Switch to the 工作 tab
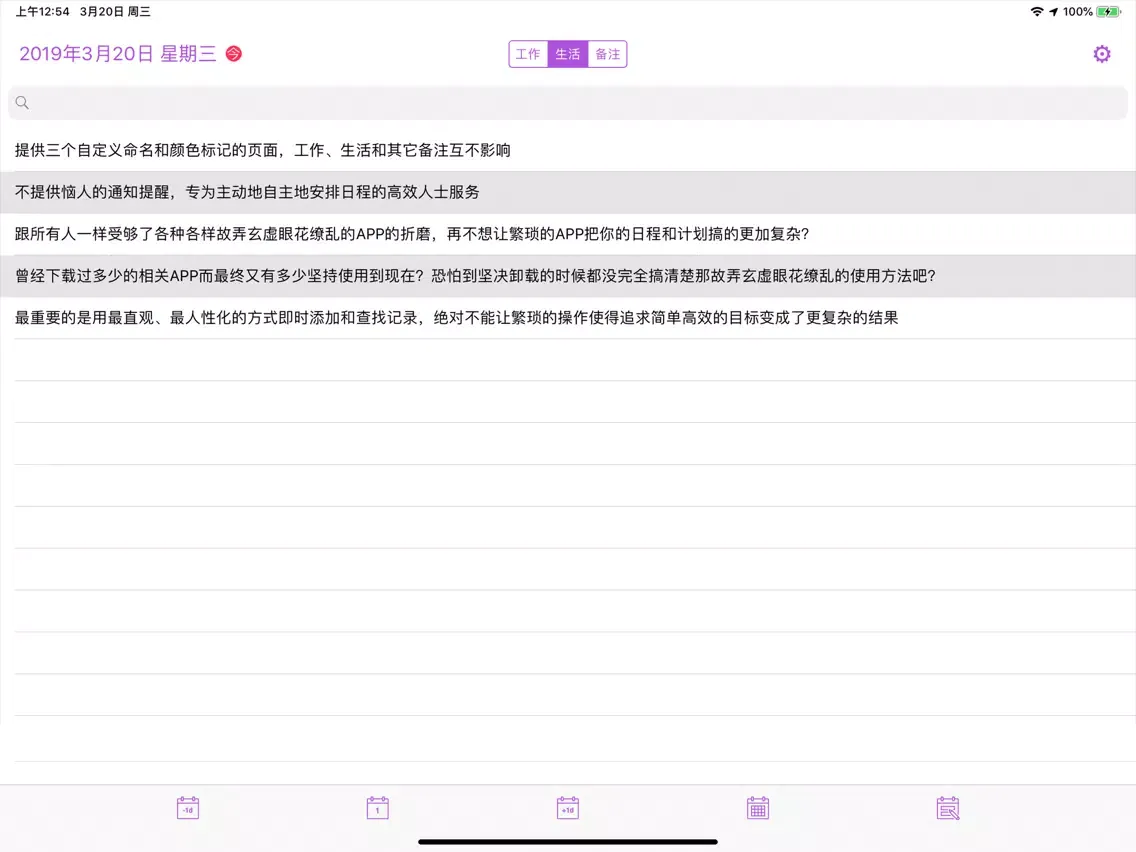The width and height of the screenshot is (1136, 852). coord(528,54)
